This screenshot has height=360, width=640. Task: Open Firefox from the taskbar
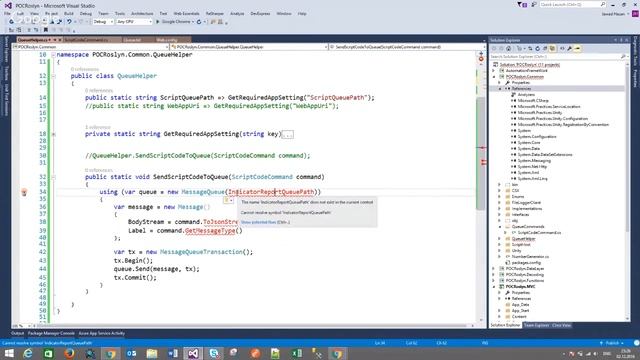(x=69, y=353)
